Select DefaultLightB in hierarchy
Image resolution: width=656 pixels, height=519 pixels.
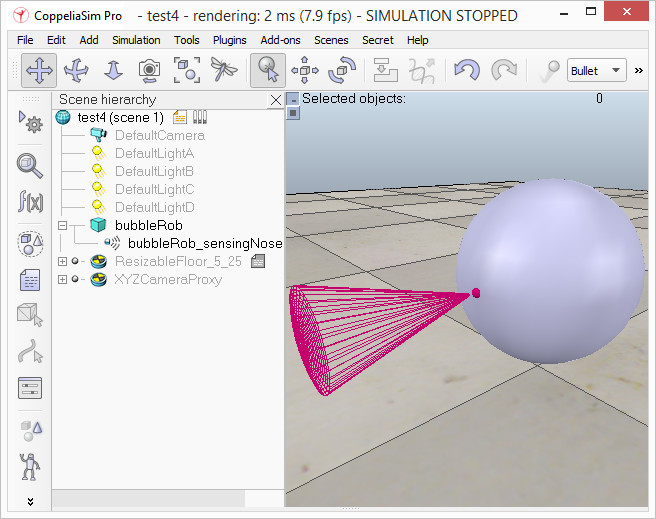pos(154,171)
